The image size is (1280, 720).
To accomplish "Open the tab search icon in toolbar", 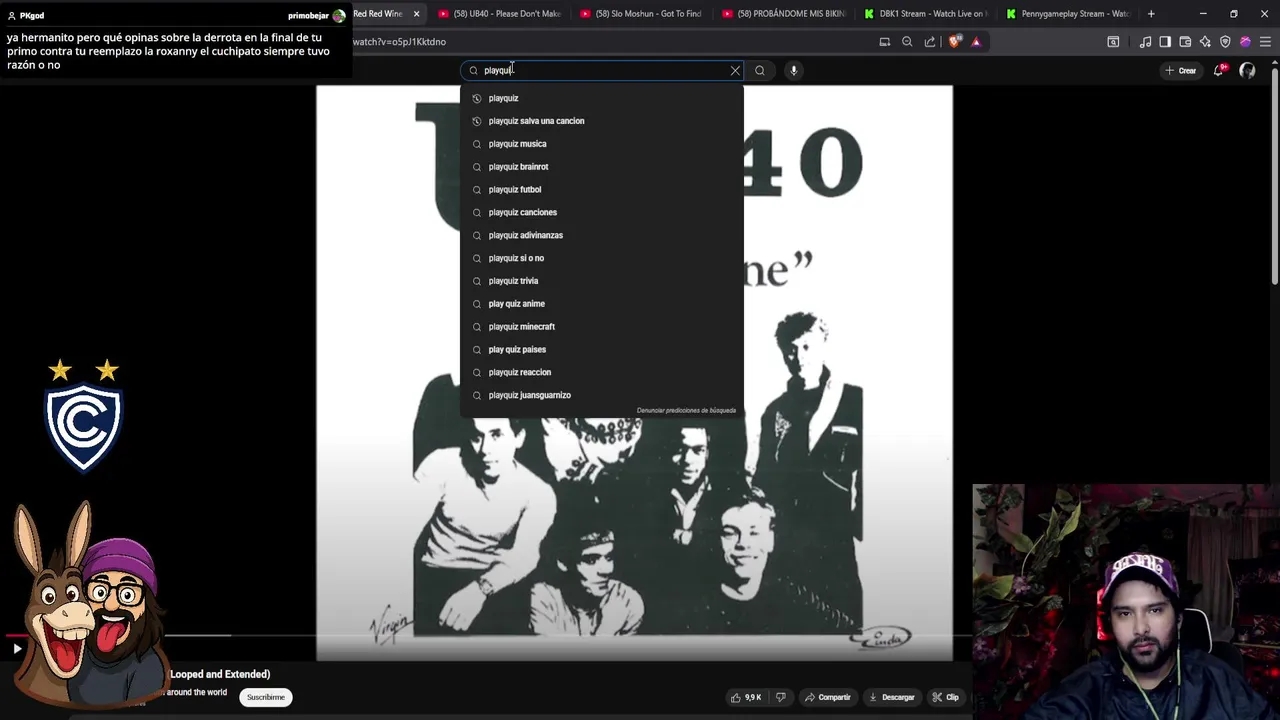I will 1113,42.
